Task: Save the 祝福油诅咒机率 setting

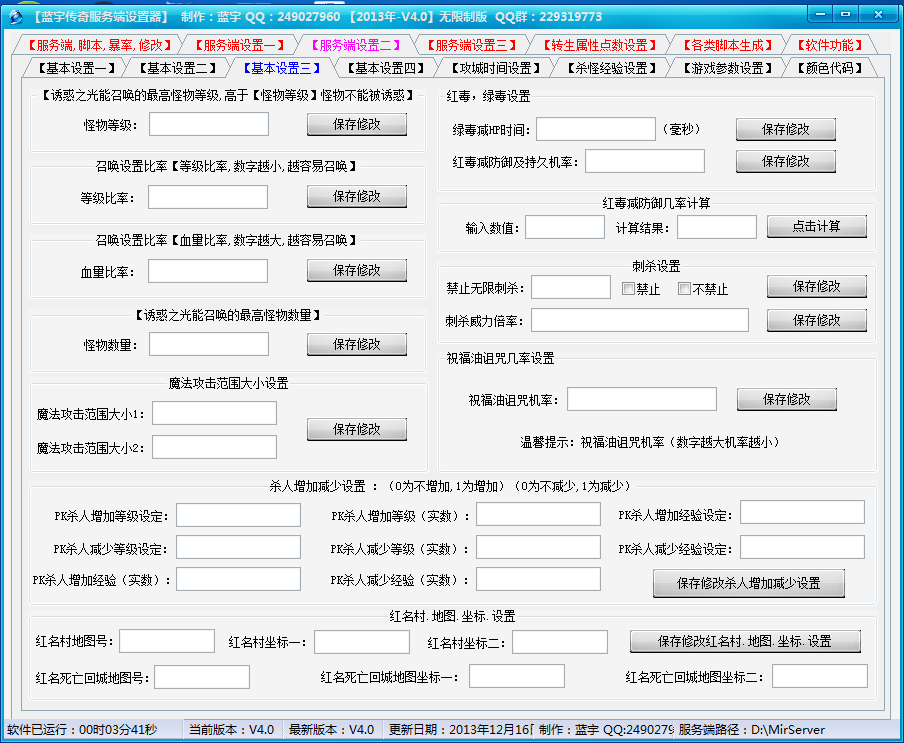Action: point(786,399)
